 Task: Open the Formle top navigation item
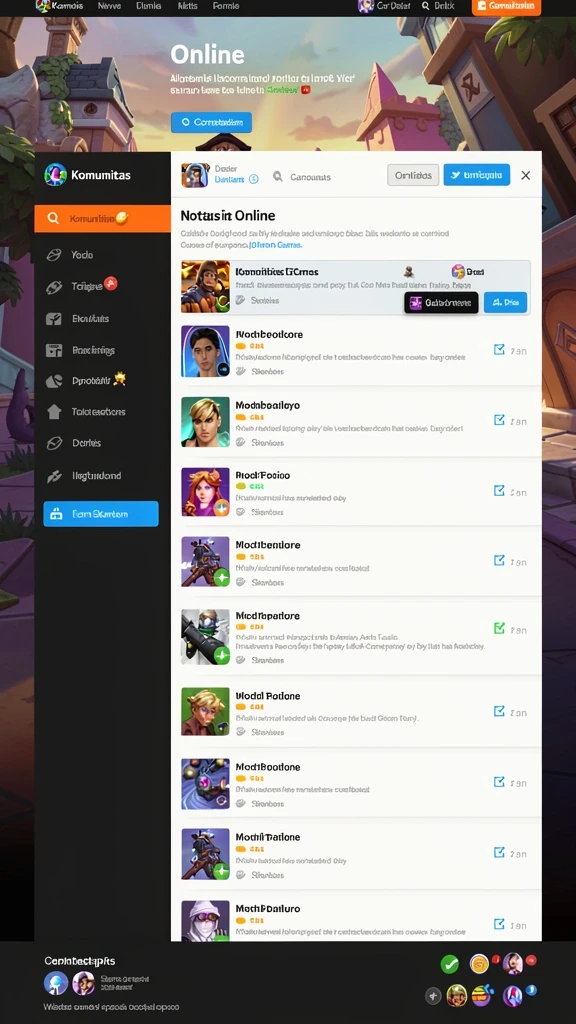point(226,6)
